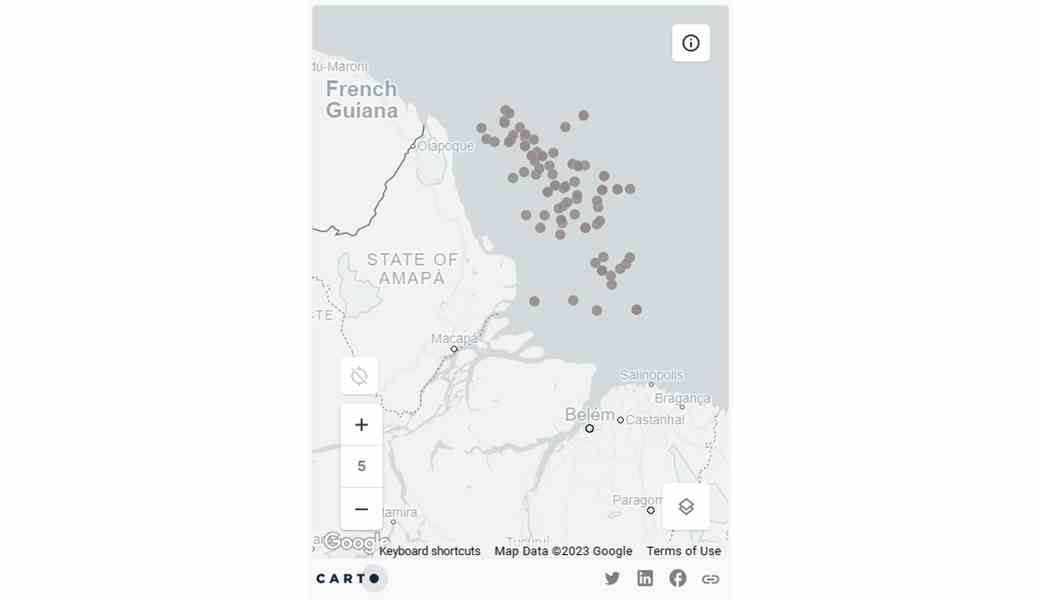Click the Macapá city label
This screenshot has height=600, width=1040.
[454, 338]
